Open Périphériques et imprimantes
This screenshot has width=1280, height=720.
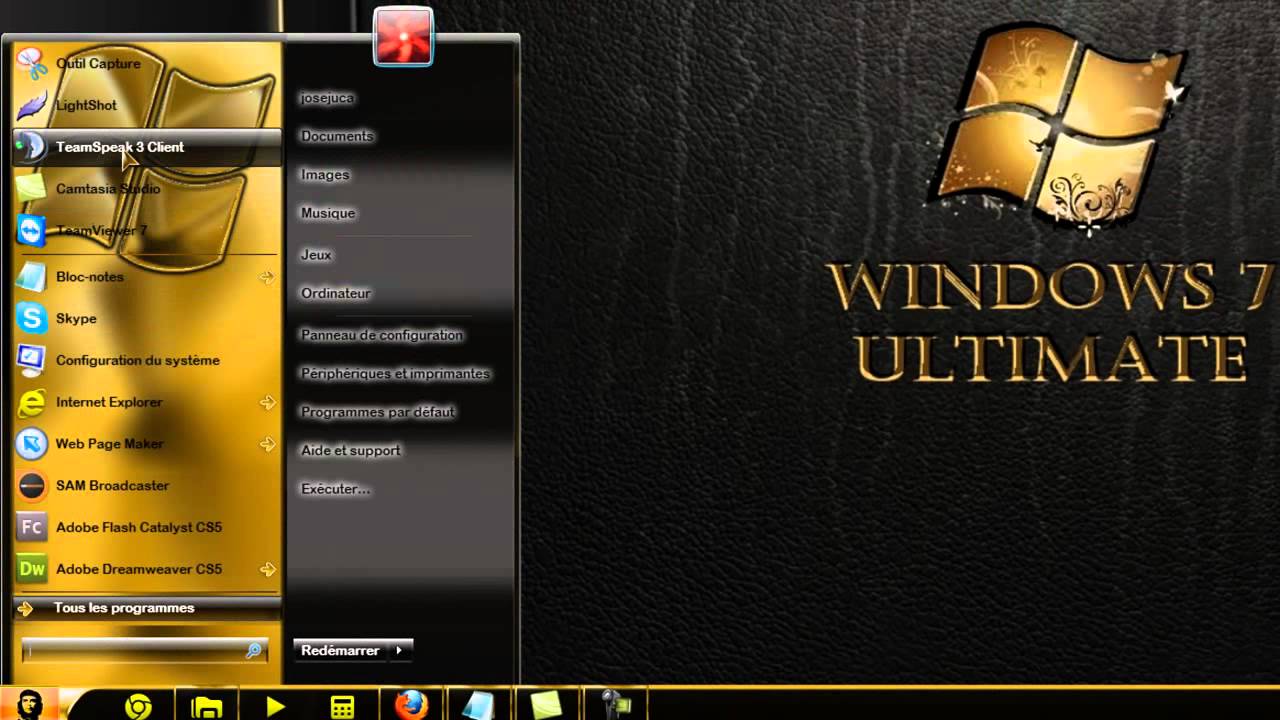[x=396, y=373]
